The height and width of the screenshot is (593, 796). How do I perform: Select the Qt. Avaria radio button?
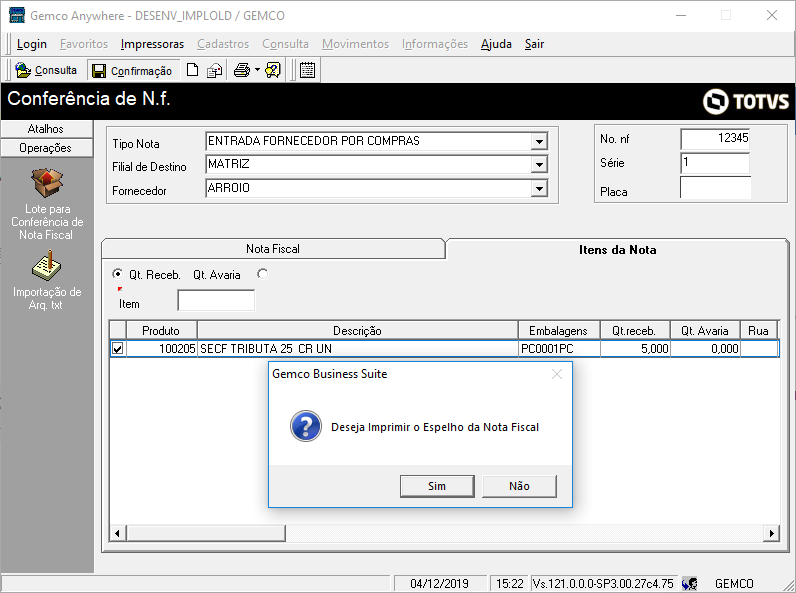click(x=262, y=274)
